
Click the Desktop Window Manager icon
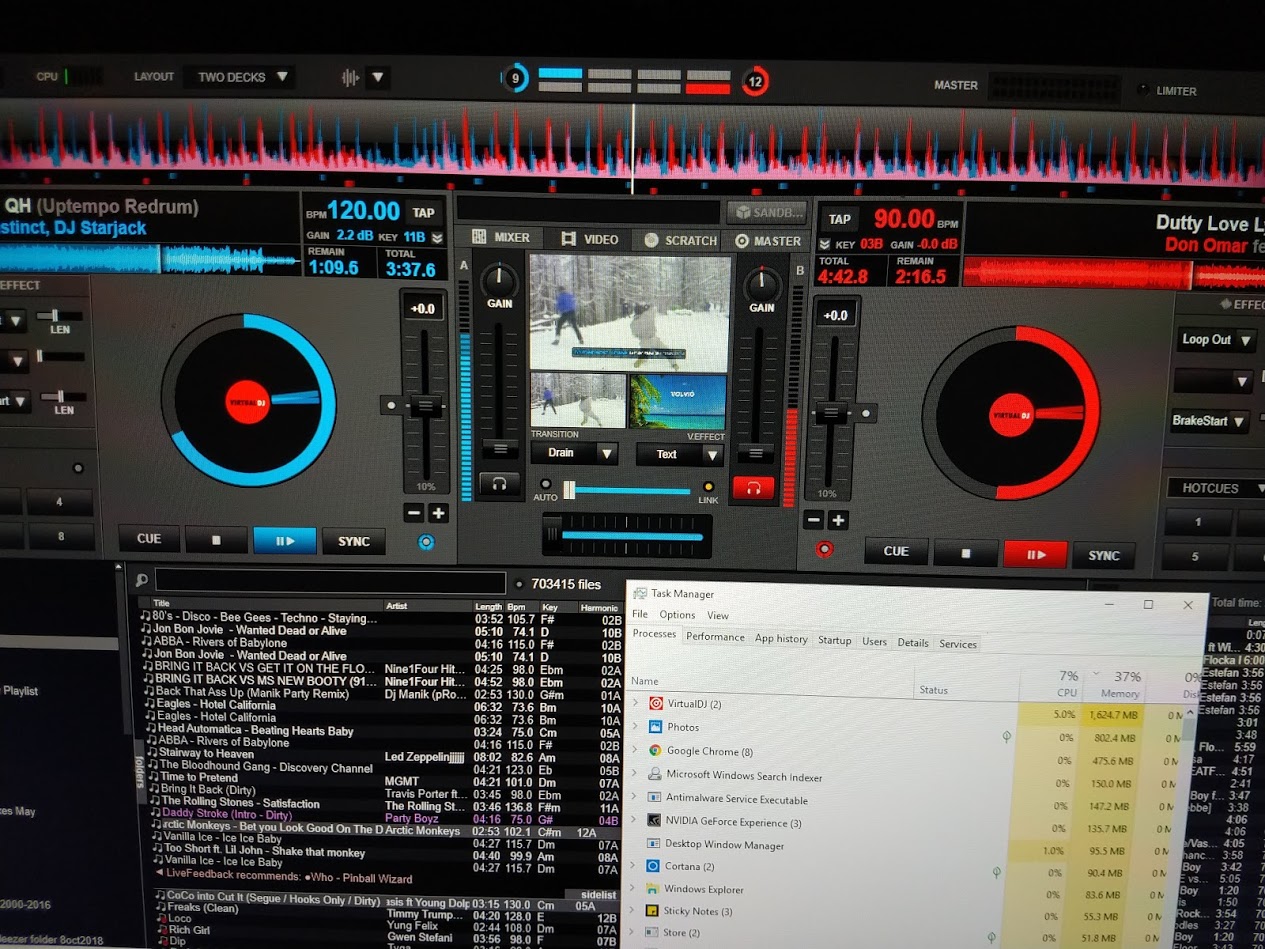[654, 844]
